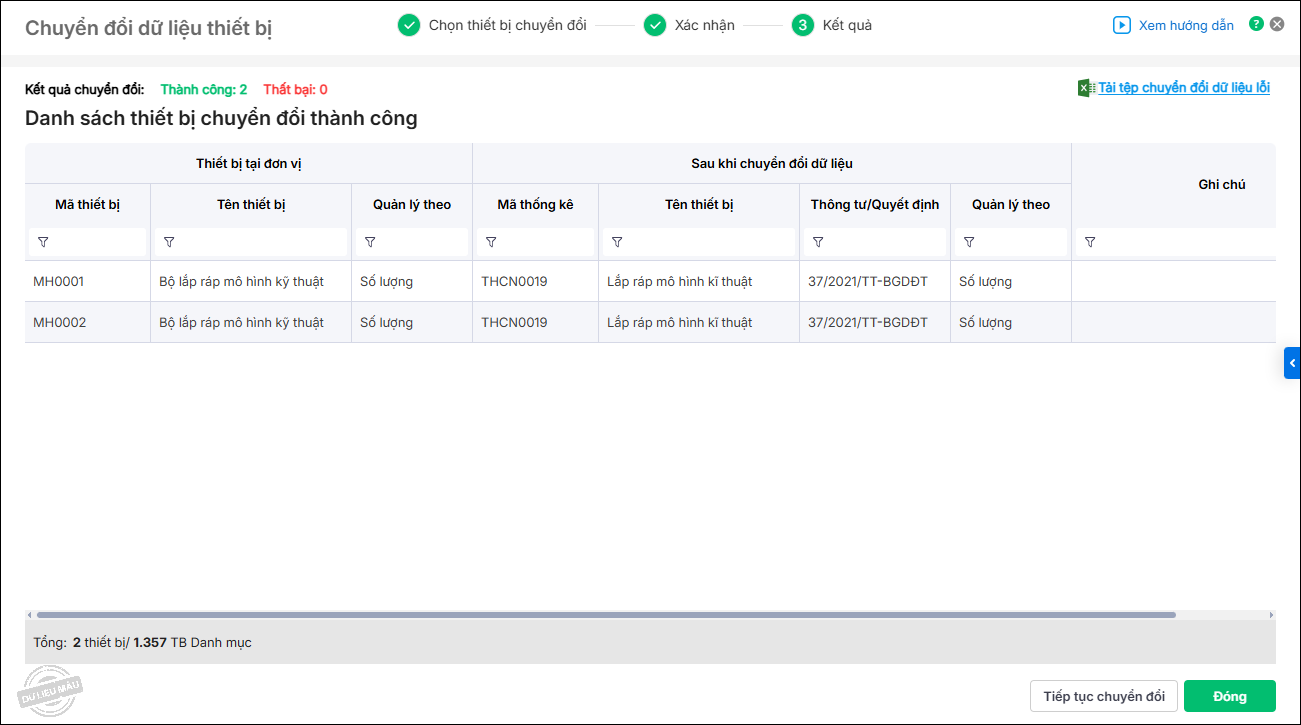Click the filter icon under Mã thống kê
Viewport: 1301px width, 725px height.
pyautogui.click(x=491, y=242)
